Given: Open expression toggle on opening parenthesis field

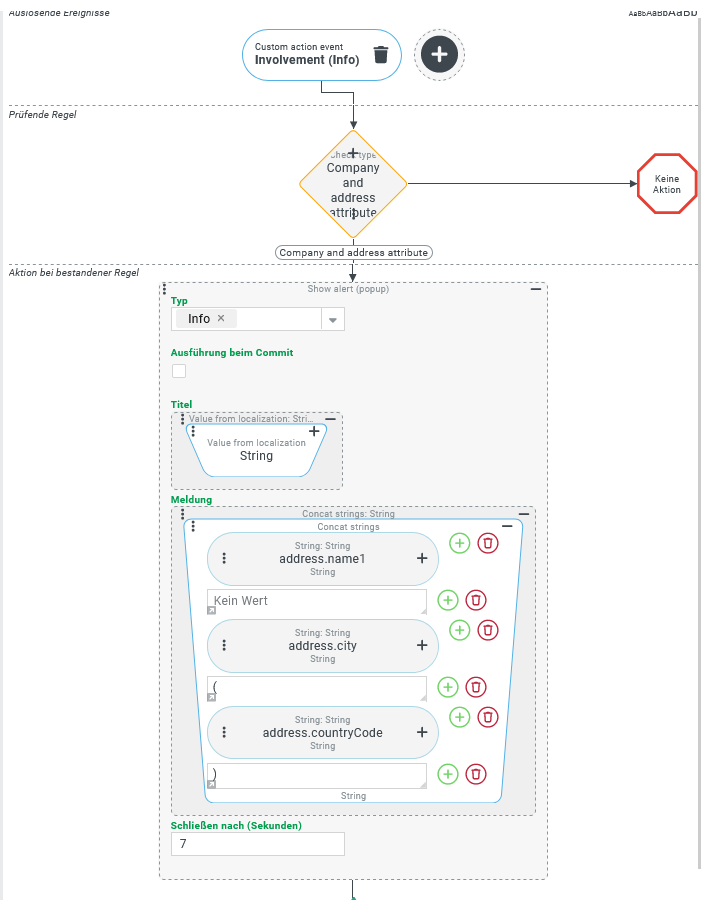Looking at the screenshot, I should pos(211,697).
